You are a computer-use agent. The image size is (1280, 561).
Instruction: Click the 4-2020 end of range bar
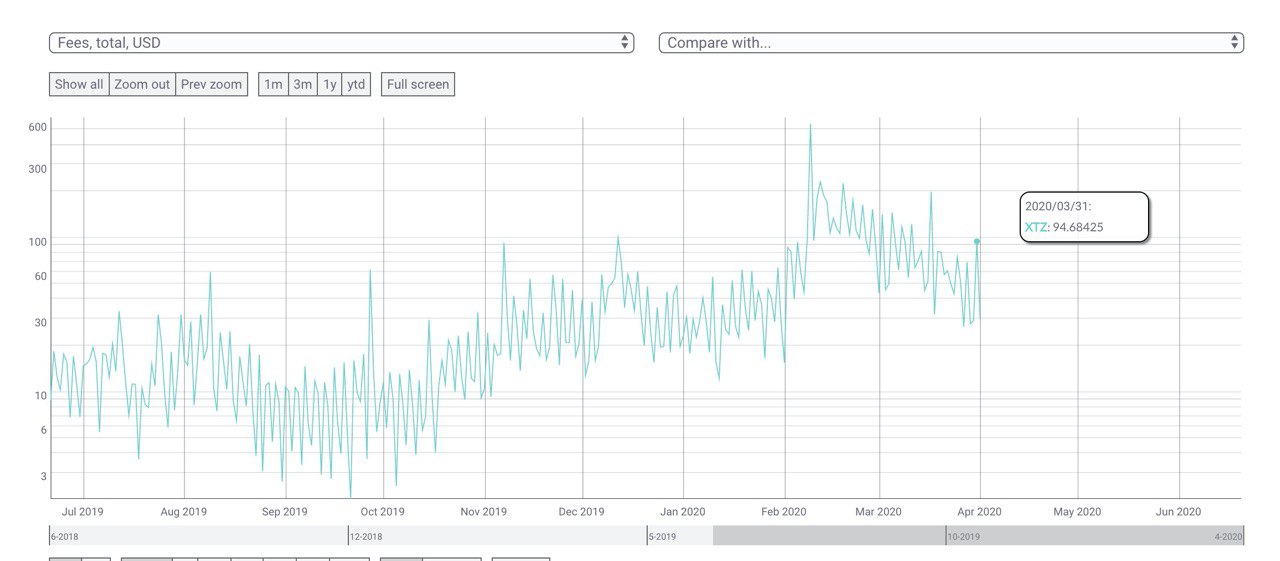(1228, 537)
